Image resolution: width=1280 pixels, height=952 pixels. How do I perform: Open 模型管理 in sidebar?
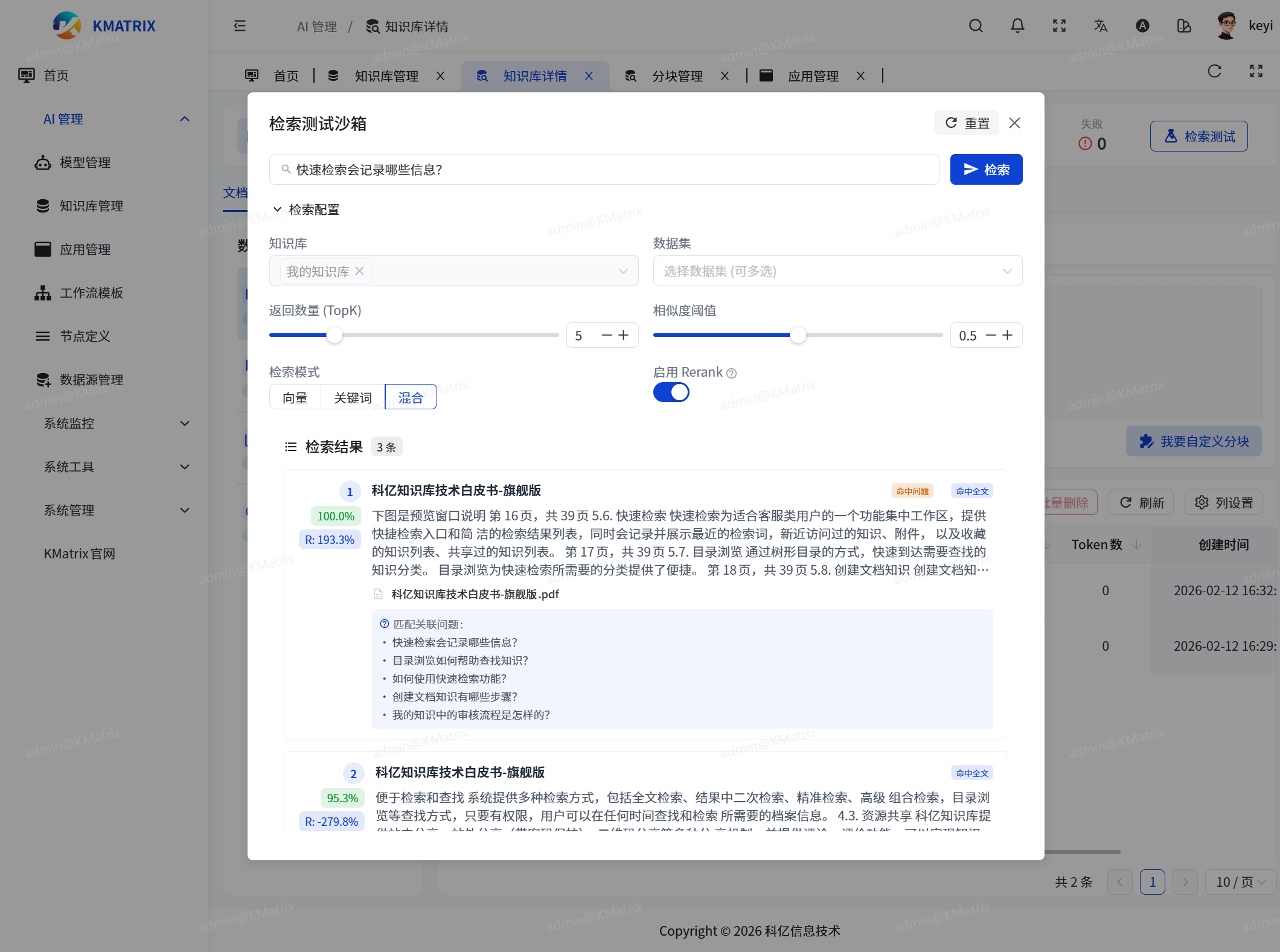[85, 162]
